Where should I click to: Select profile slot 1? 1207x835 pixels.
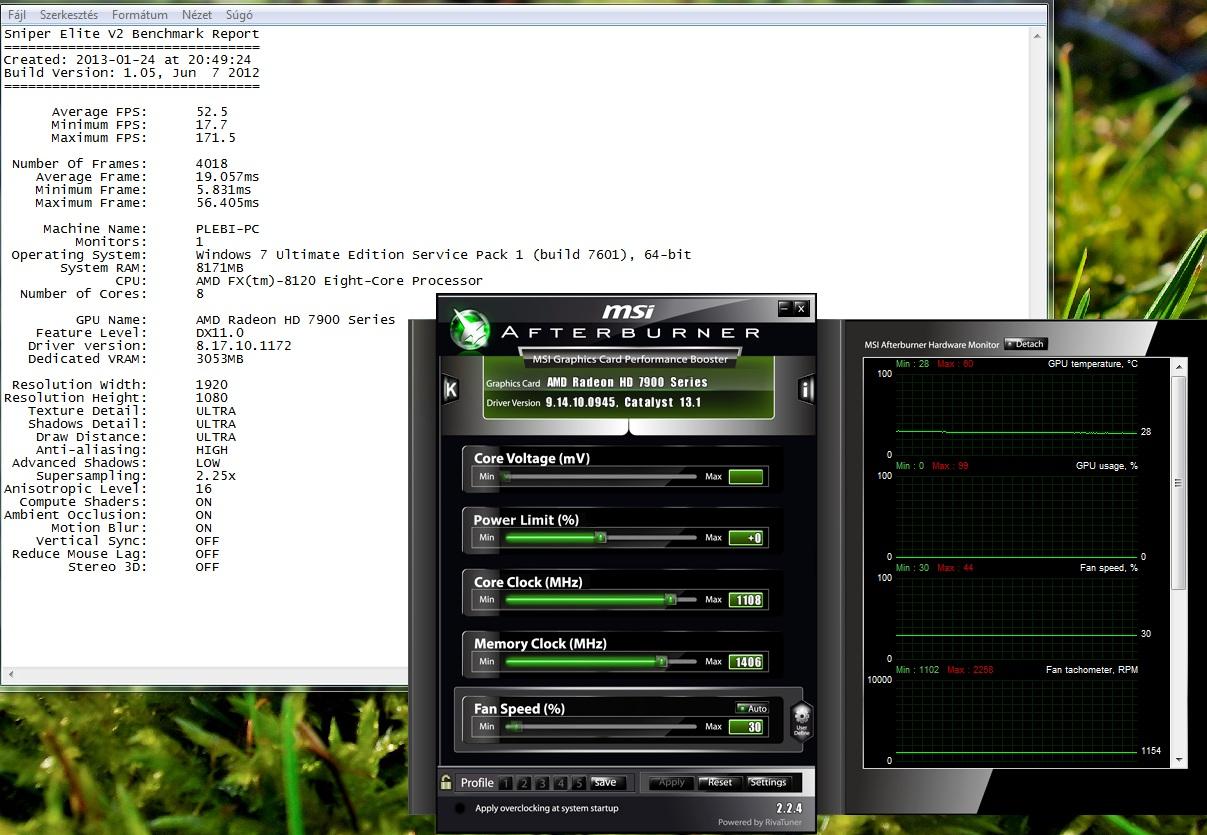506,783
